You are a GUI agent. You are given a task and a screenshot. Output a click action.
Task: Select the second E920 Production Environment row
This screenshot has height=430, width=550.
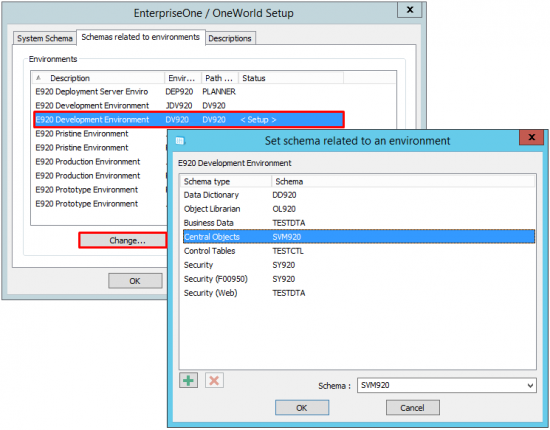point(100,176)
